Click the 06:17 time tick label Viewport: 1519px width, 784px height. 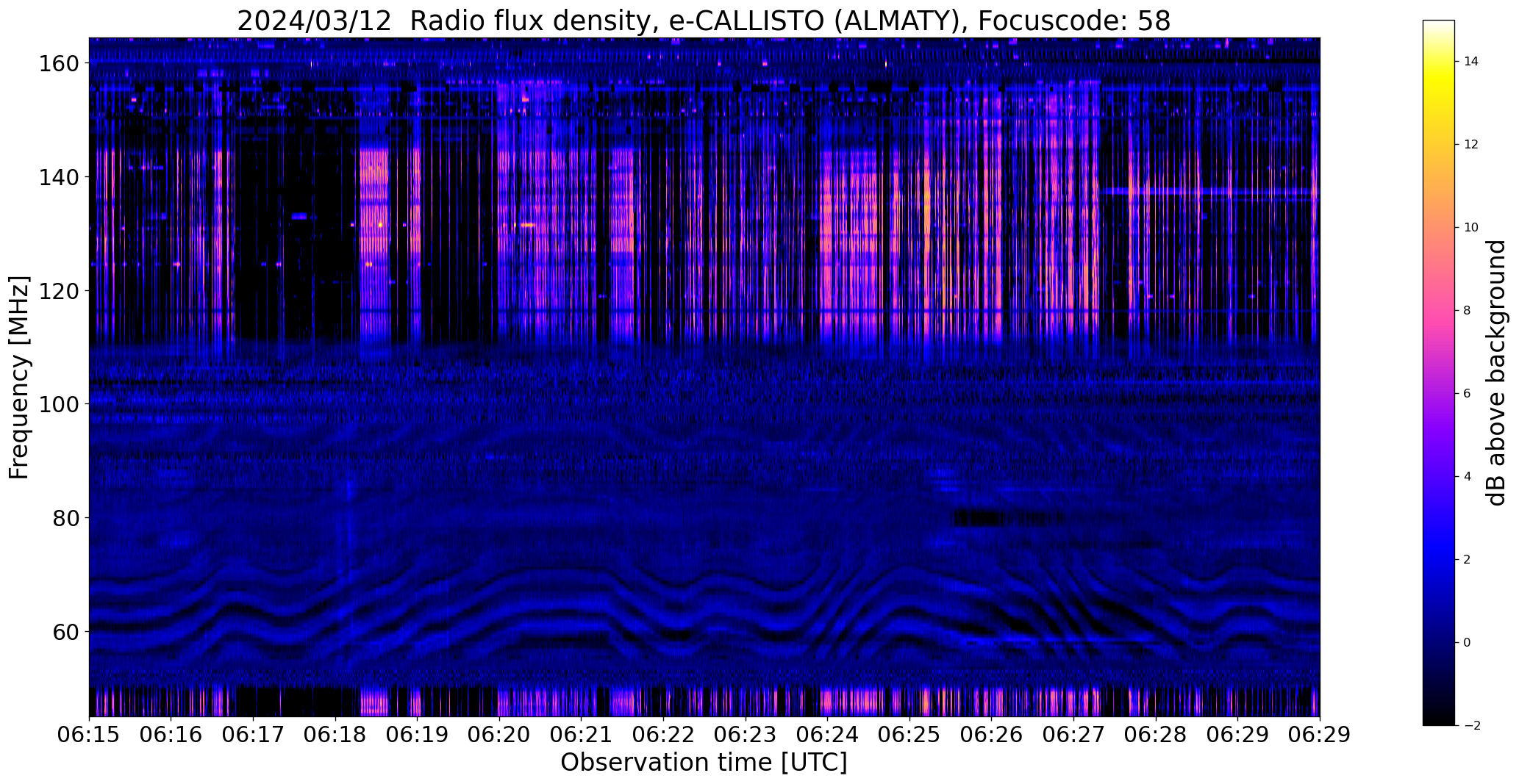pos(254,736)
